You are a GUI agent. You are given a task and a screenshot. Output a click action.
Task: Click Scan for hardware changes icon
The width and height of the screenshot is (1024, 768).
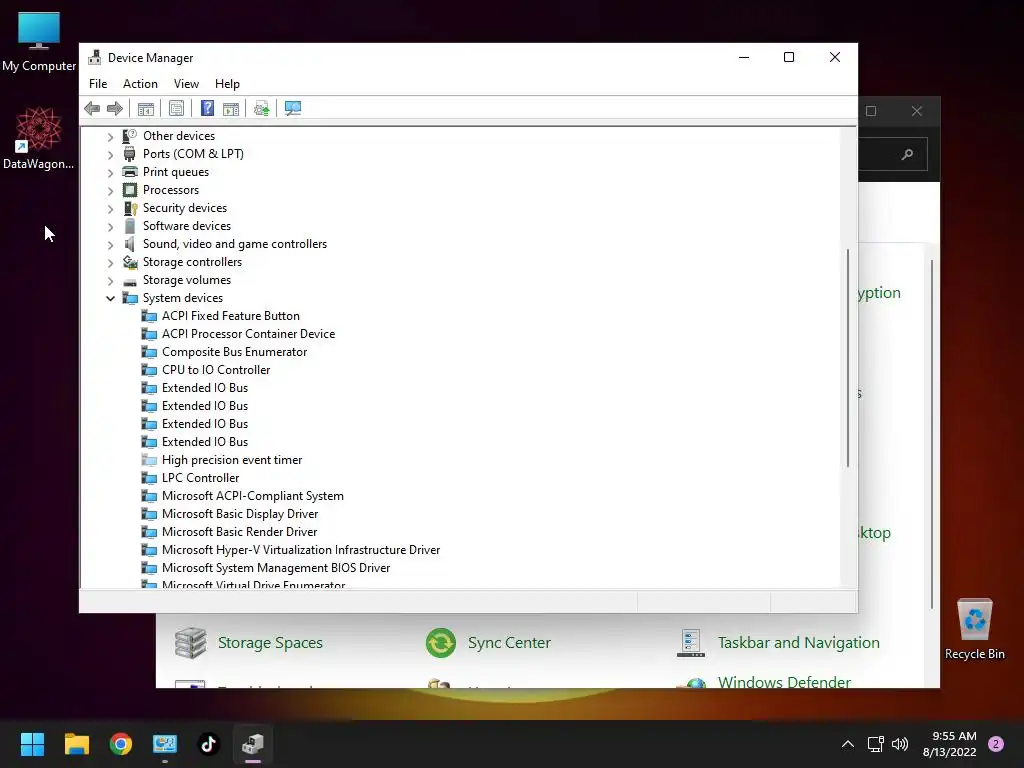(293, 108)
